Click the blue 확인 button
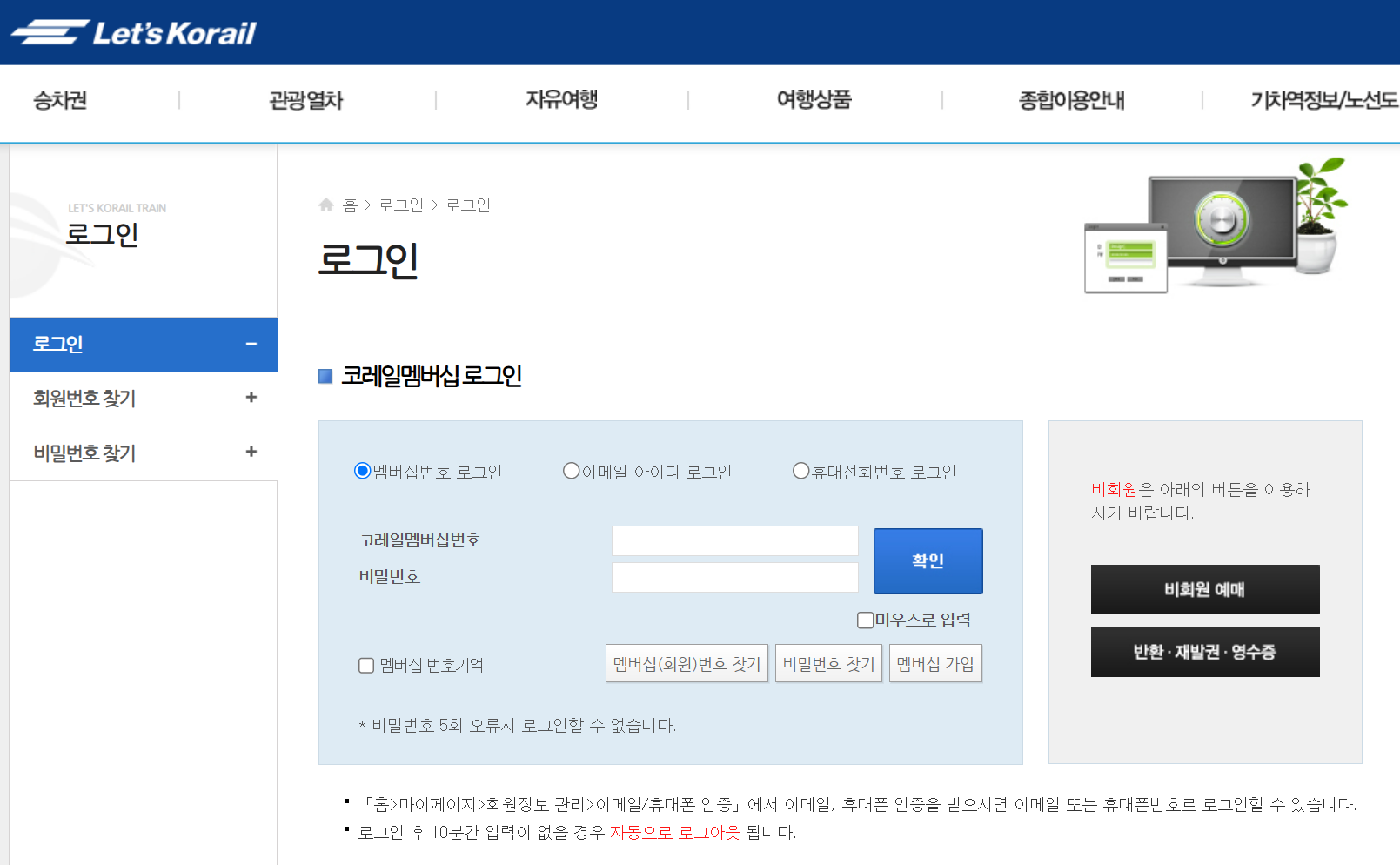This screenshot has height=865, width=1400. click(x=928, y=561)
